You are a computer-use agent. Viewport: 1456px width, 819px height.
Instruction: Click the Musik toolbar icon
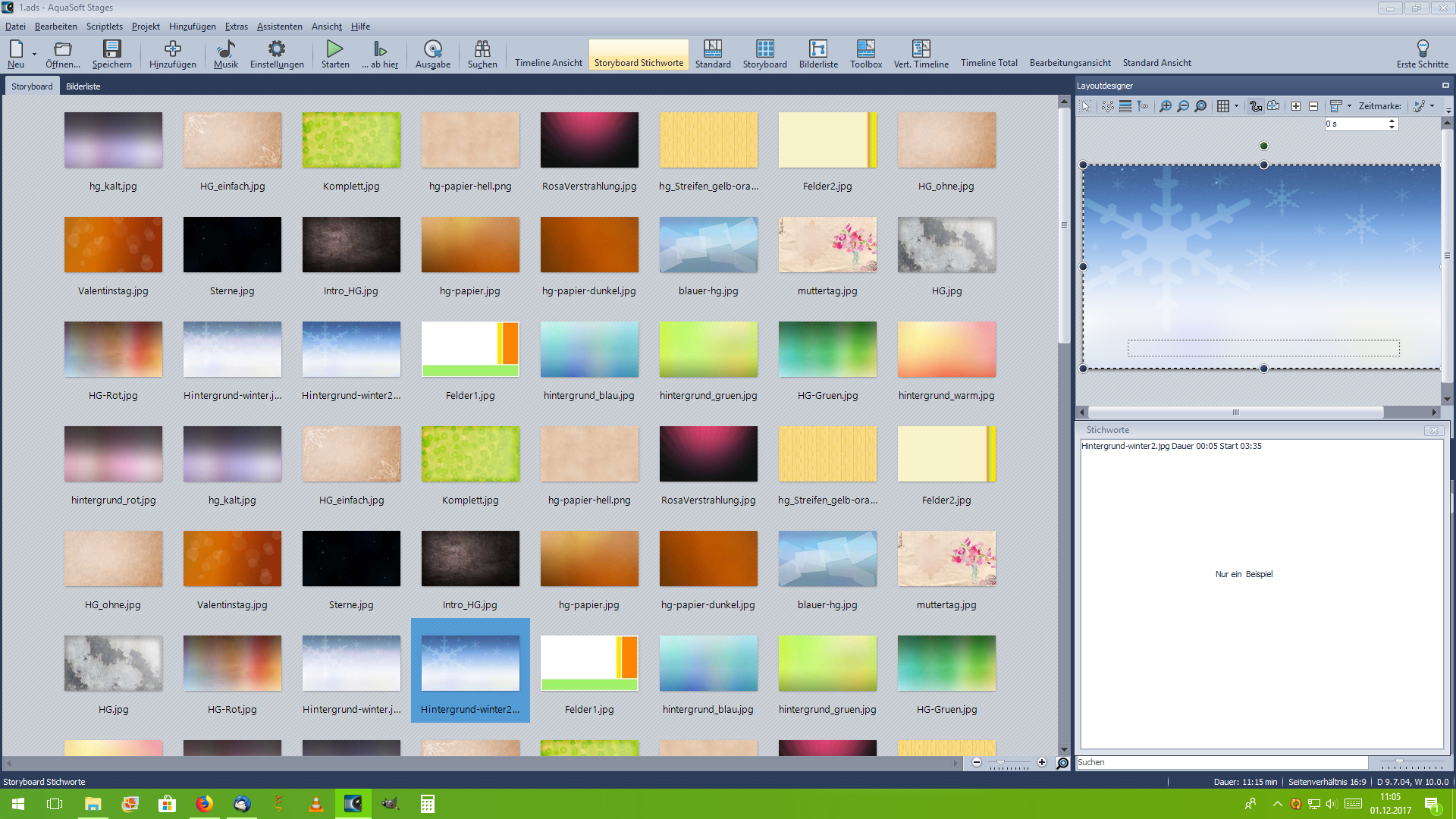coord(225,49)
